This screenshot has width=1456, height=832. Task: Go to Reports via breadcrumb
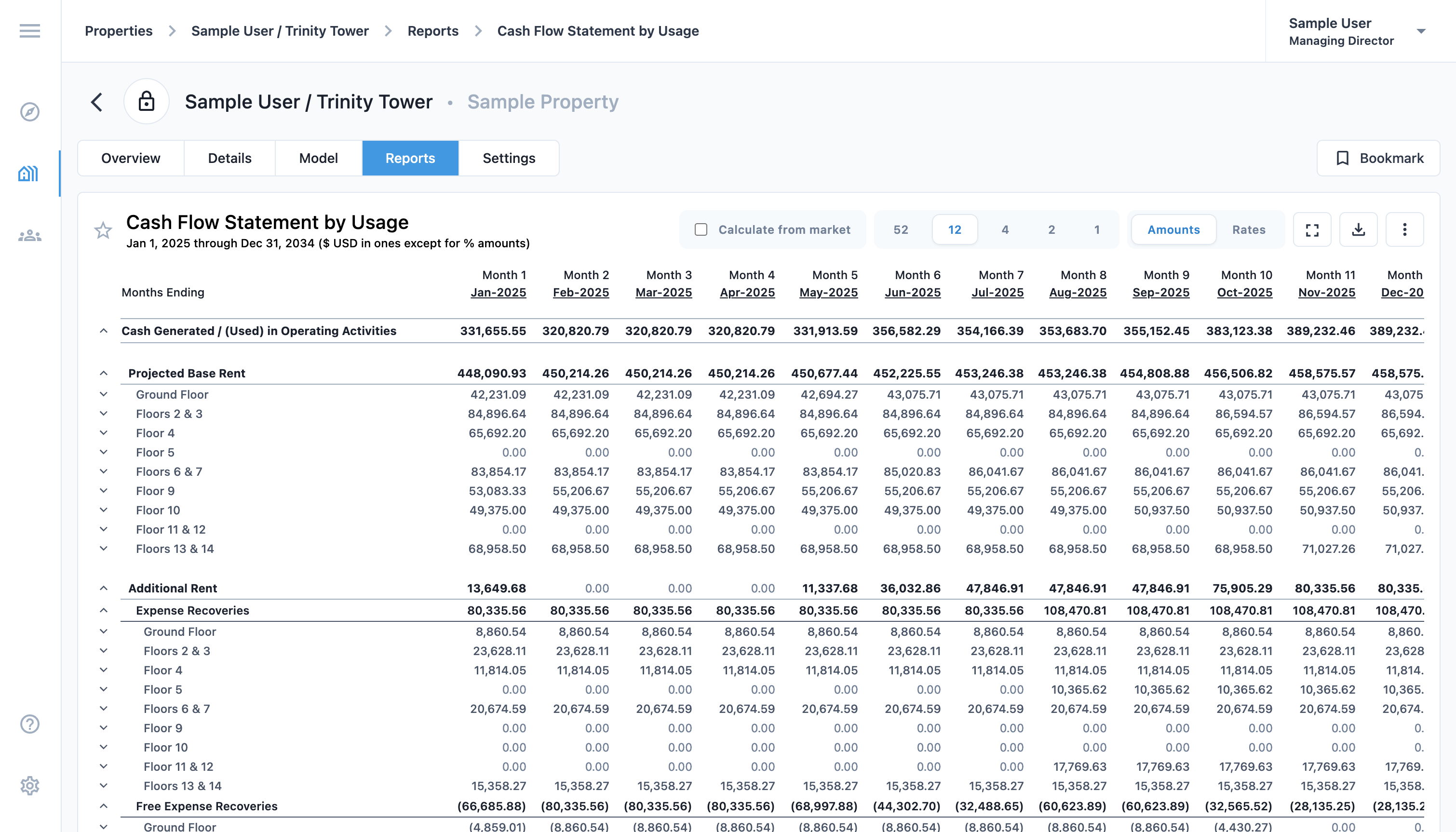pos(432,31)
